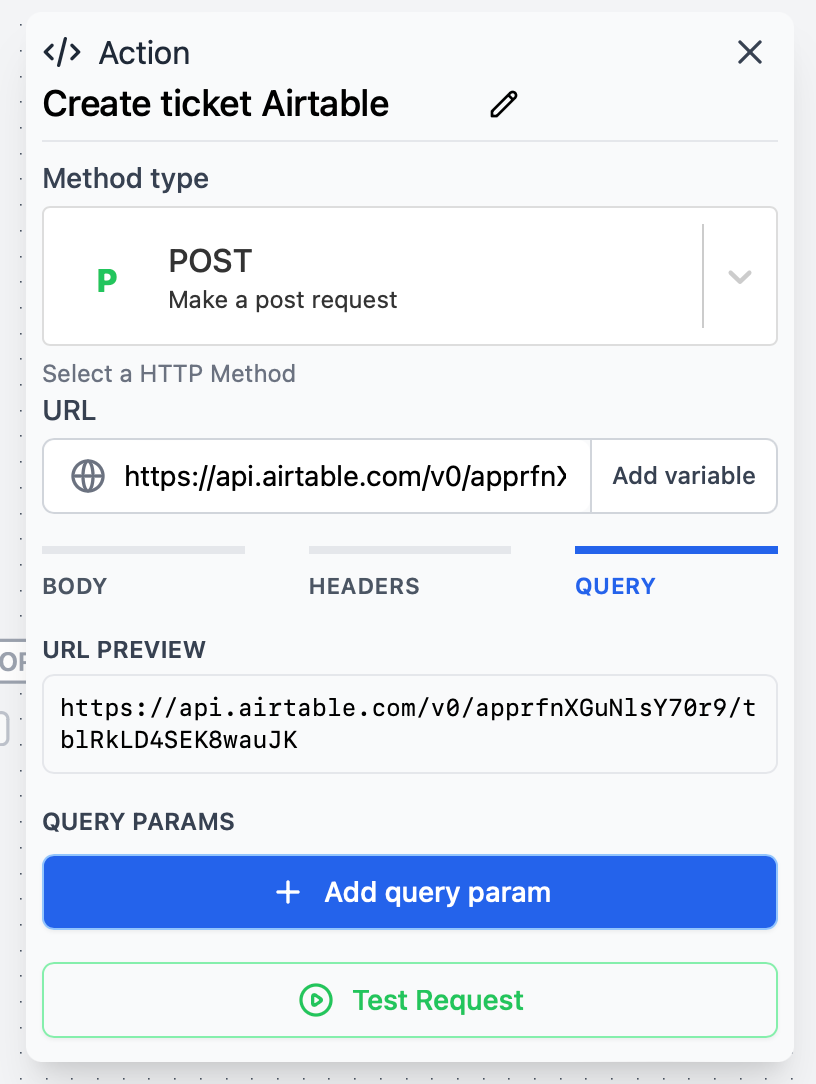The image size is (816, 1084).
Task: Select the URL PREVIEW text box
Action: pyautogui.click(x=410, y=723)
